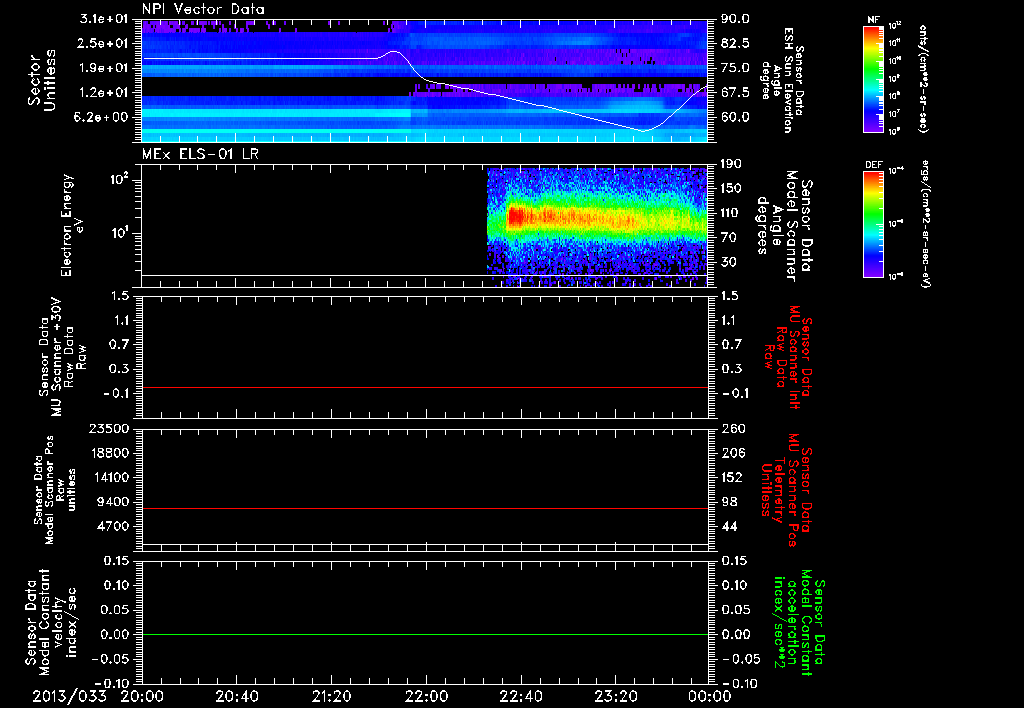This screenshot has width=1024, height=708.
Task: Select the NPI Vector Data panel title
Action: tap(203, 9)
